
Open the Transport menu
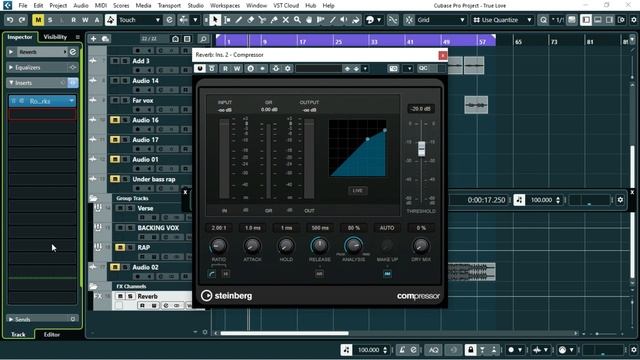click(x=169, y=5)
